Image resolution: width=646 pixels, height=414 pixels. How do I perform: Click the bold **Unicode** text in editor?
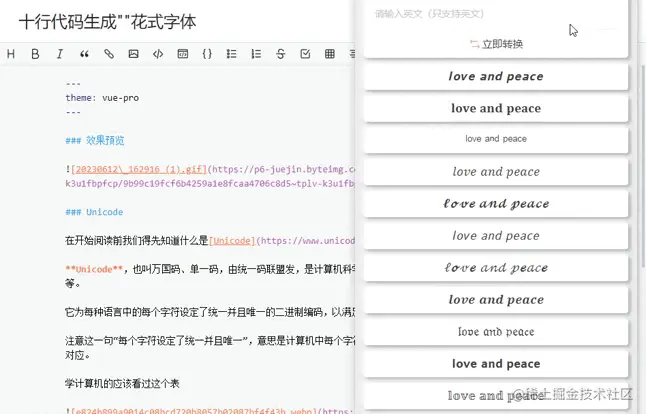click(94, 269)
